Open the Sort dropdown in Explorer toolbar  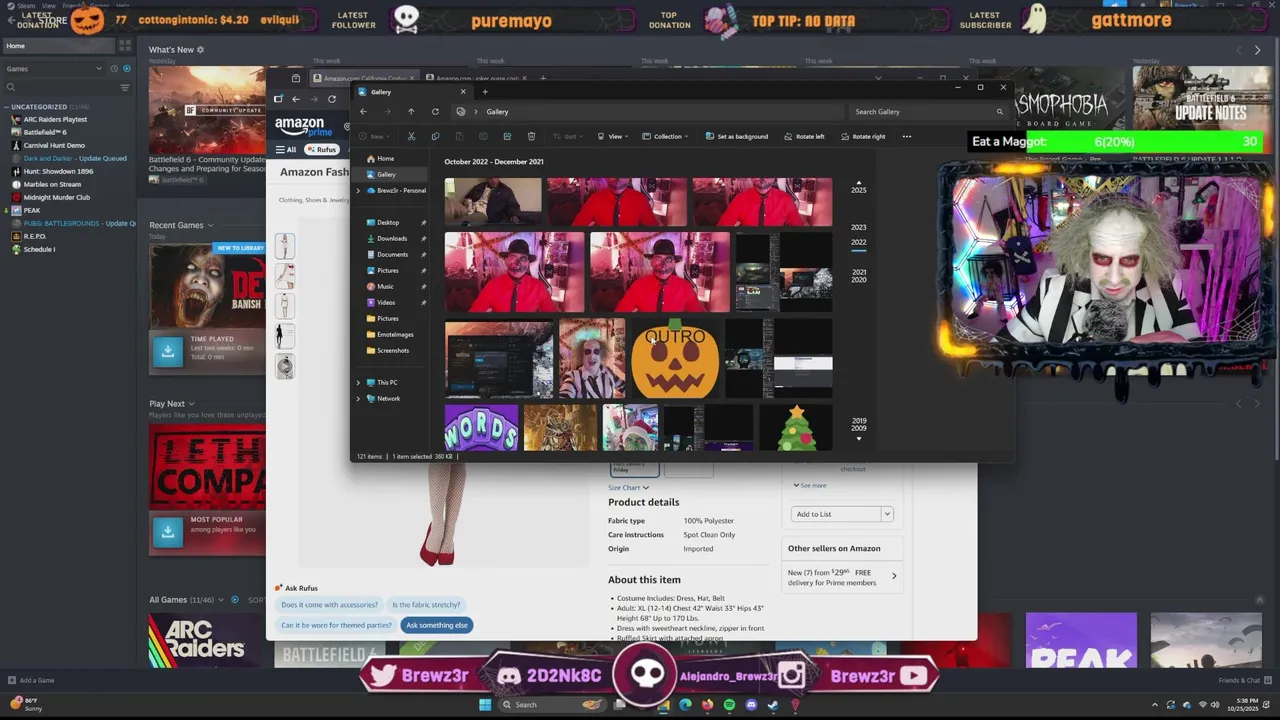(x=569, y=137)
